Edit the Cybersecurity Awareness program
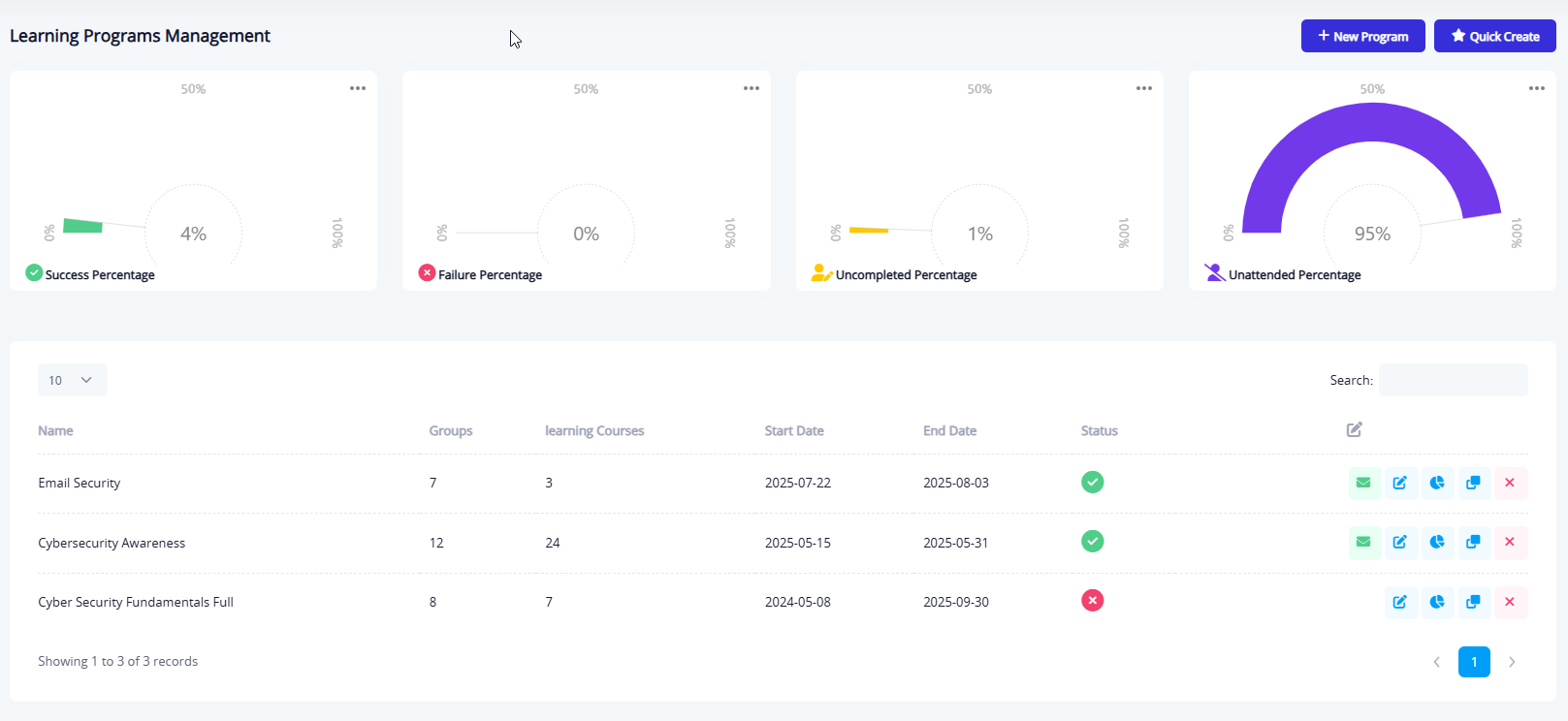 1399,543
